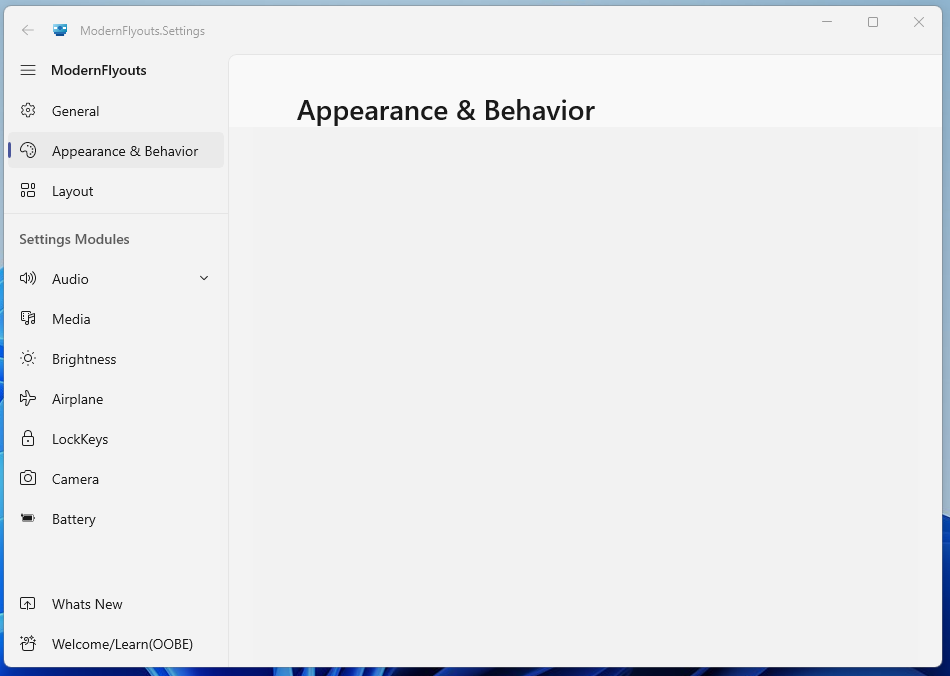Click the Appearance palette icon

pyautogui.click(x=28, y=150)
